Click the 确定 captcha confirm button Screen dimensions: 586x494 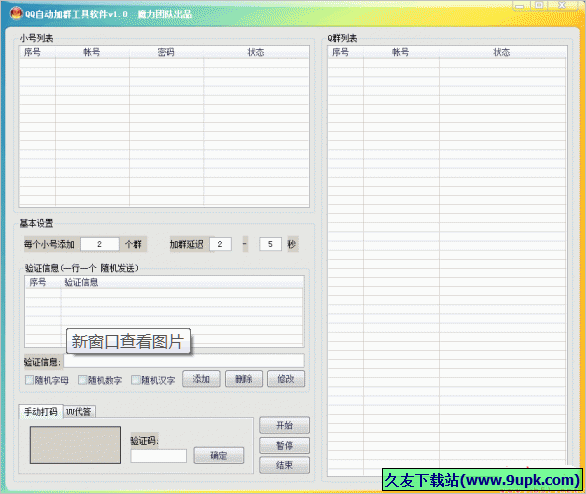click(x=219, y=456)
